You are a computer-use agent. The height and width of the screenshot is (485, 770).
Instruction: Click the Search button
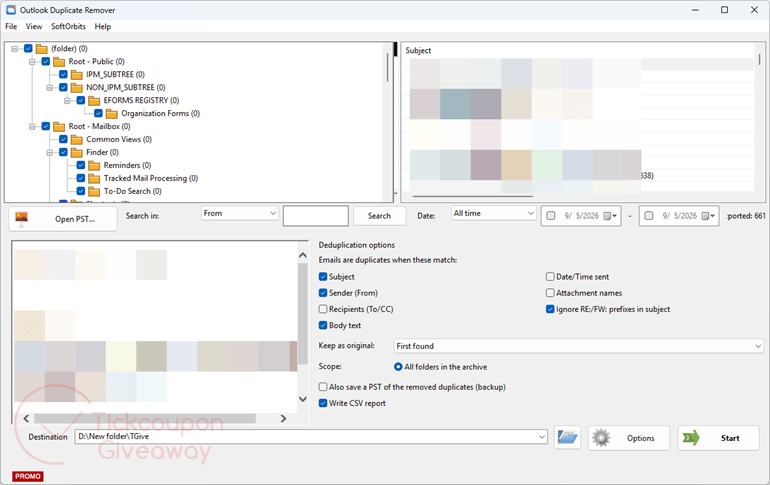tap(380, 216)
